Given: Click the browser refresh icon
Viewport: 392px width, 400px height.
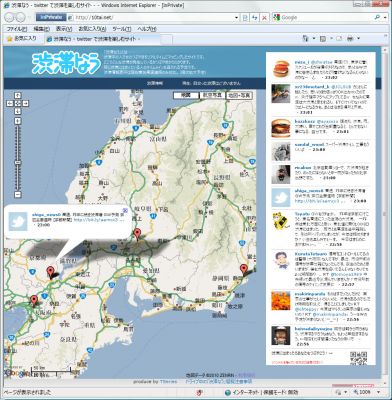Looking at the screenshot, I should (x=255, y=17).
